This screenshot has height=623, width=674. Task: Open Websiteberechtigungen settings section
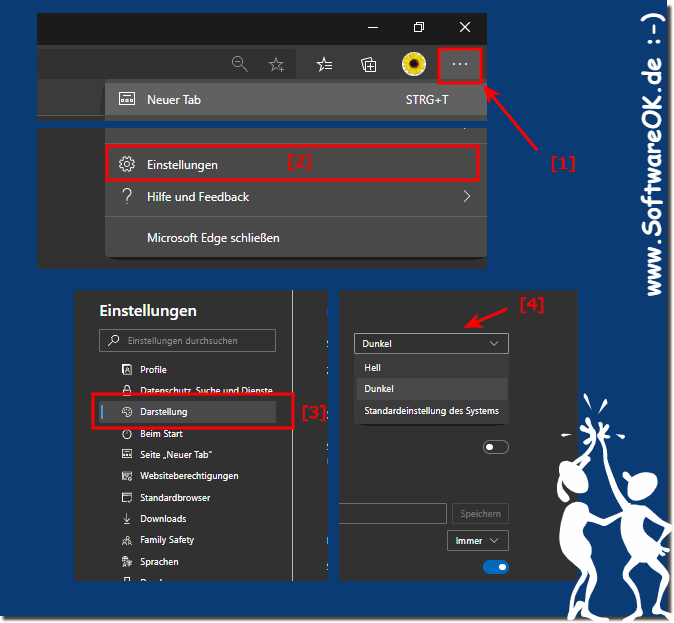click(x=187, y=476)
